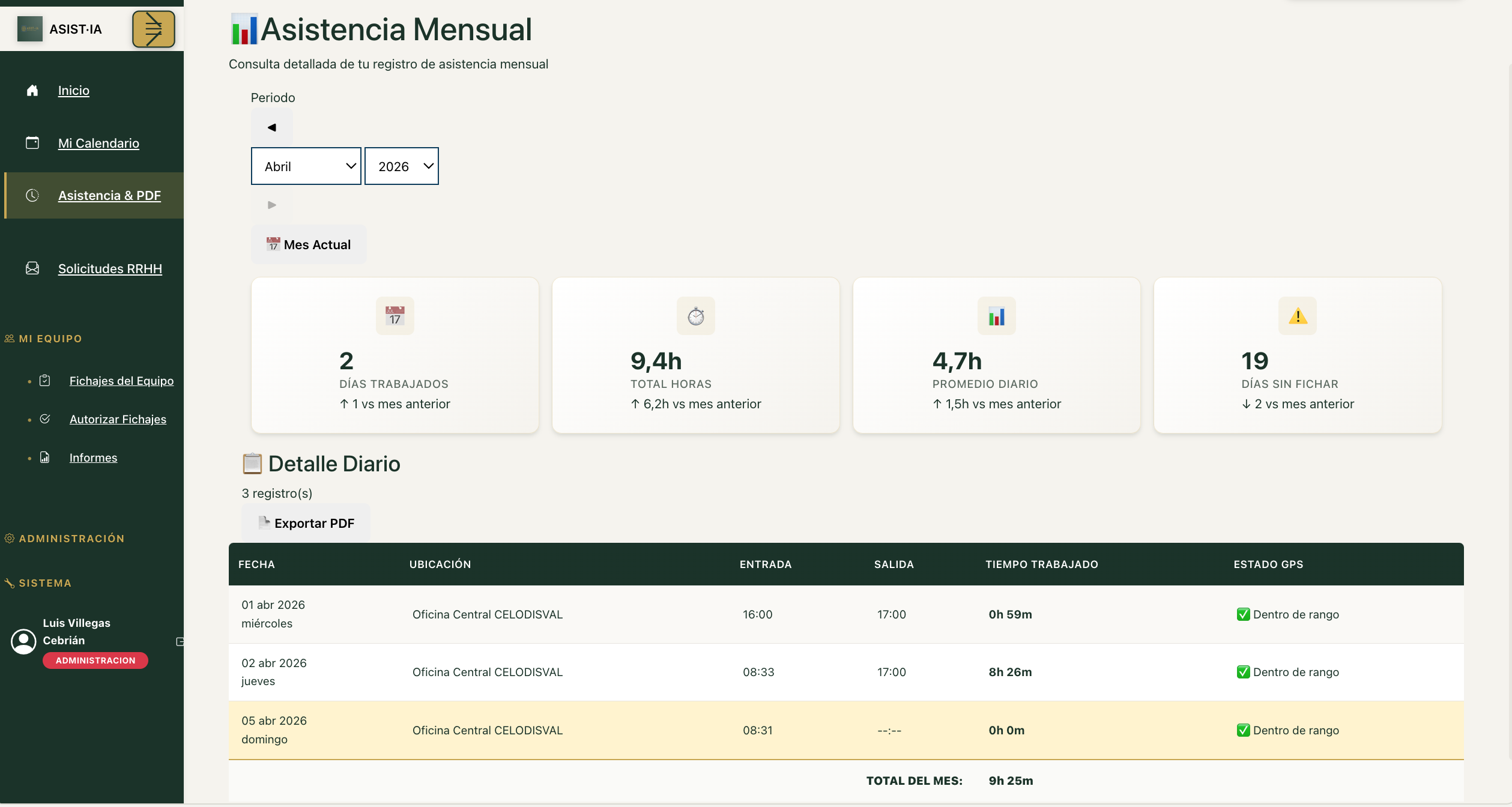
Task: Open Autorizar Fichajes menu item
Action: click(x=118, y=419)
